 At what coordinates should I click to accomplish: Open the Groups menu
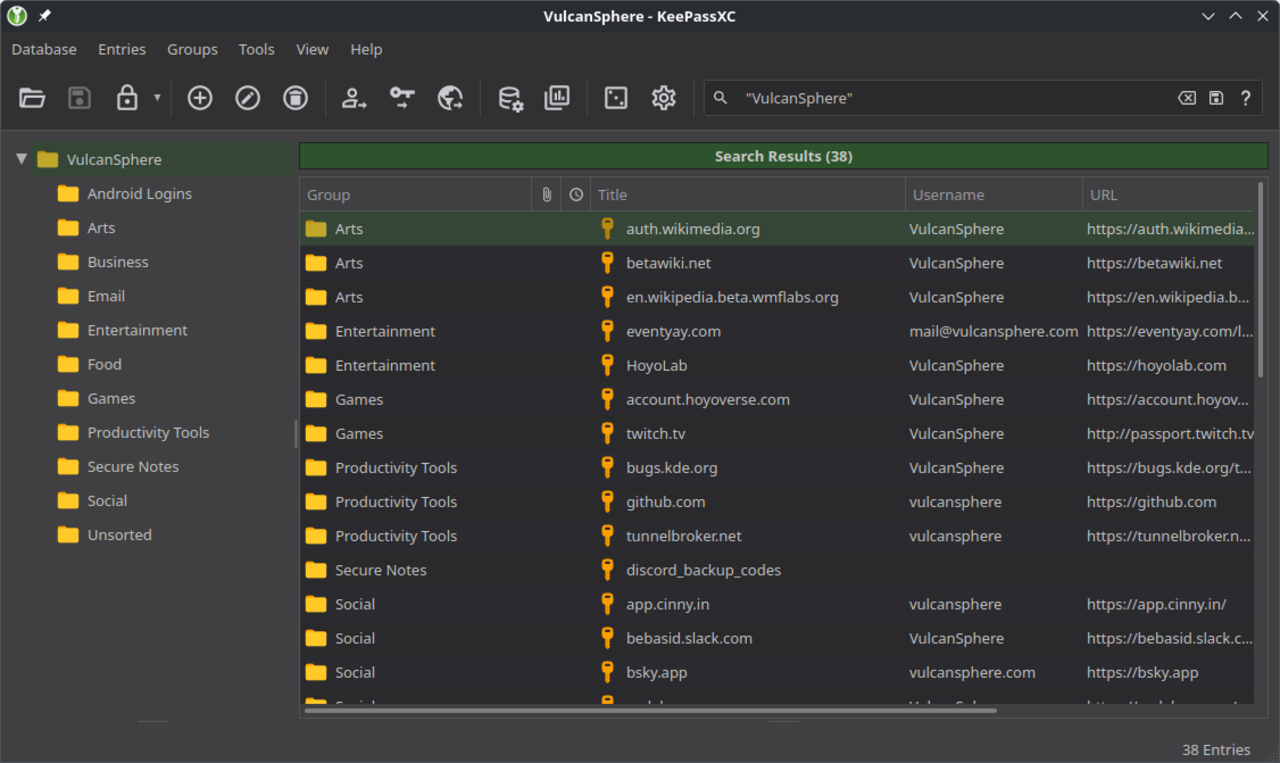click(x=192, y=49)
